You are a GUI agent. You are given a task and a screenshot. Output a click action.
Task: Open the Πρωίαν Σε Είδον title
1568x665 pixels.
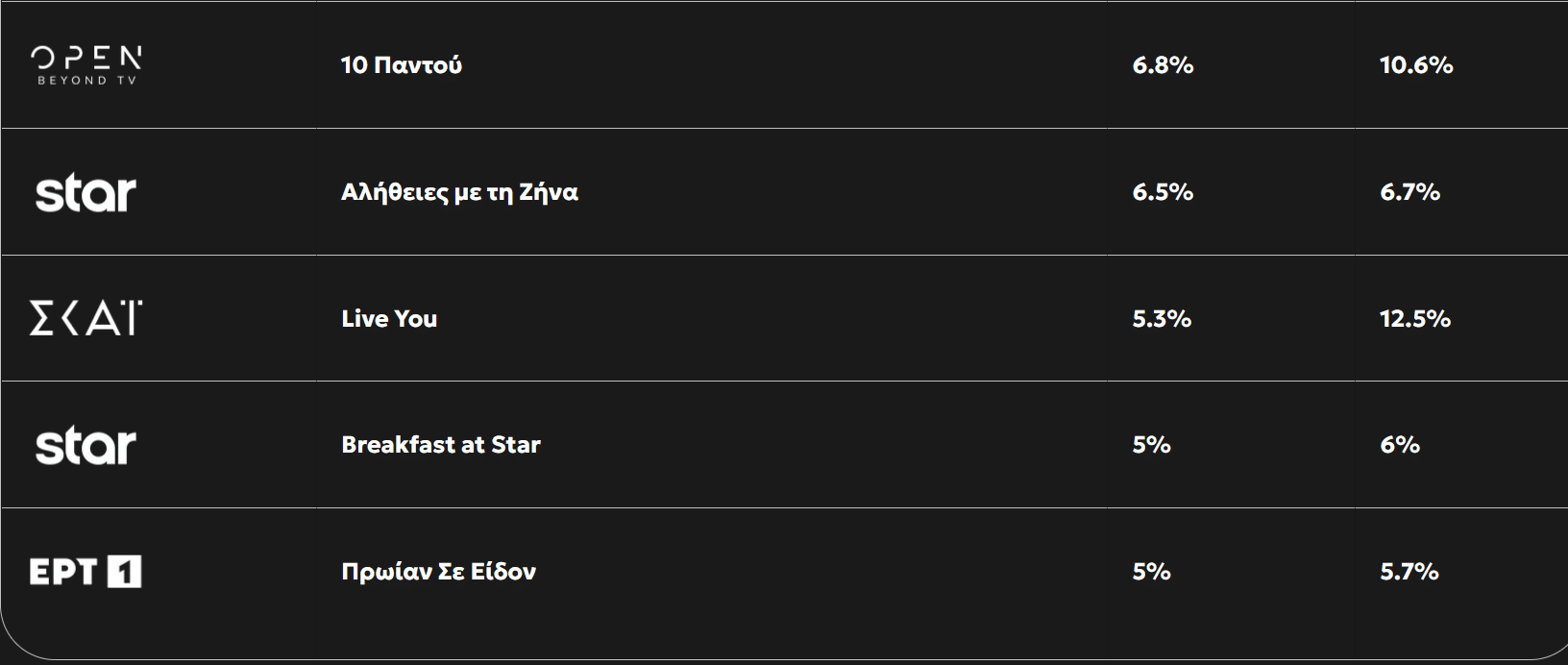(439, 572)
